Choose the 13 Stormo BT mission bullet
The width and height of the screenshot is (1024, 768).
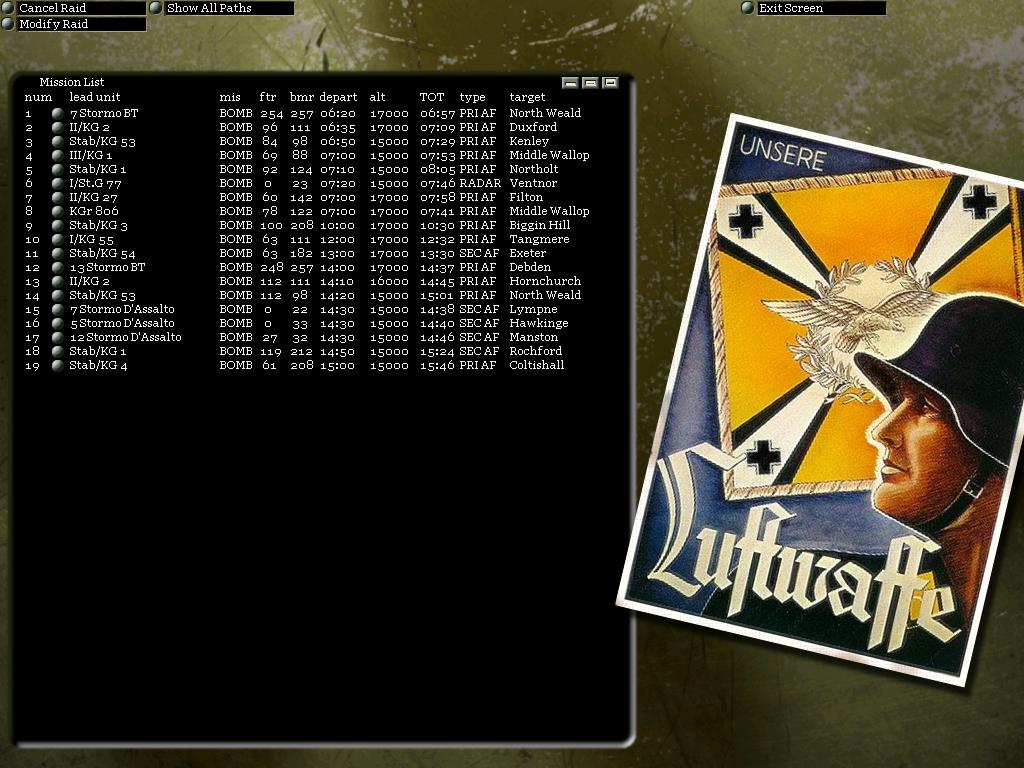(x=57, y=268)
